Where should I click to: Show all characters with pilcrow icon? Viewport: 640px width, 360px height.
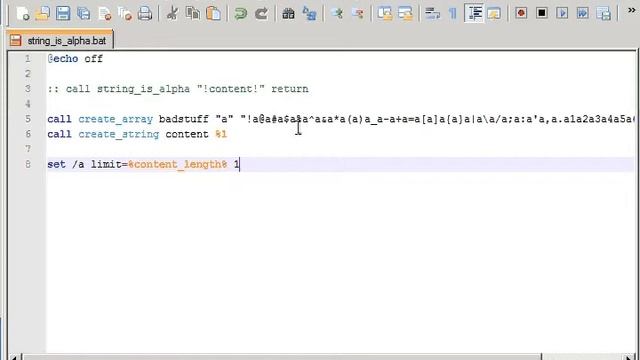[x=453, y=13]
